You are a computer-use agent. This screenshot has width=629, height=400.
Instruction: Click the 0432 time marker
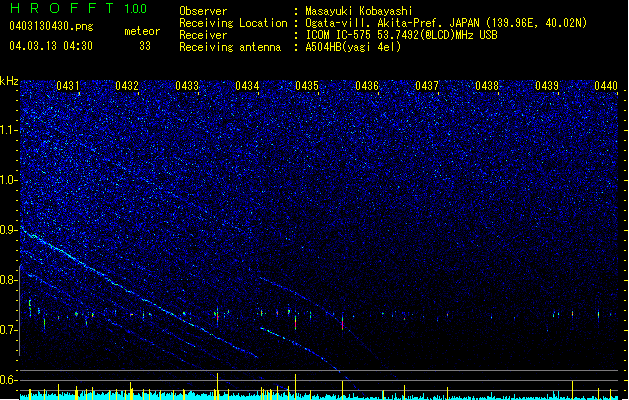click(127, 86)
